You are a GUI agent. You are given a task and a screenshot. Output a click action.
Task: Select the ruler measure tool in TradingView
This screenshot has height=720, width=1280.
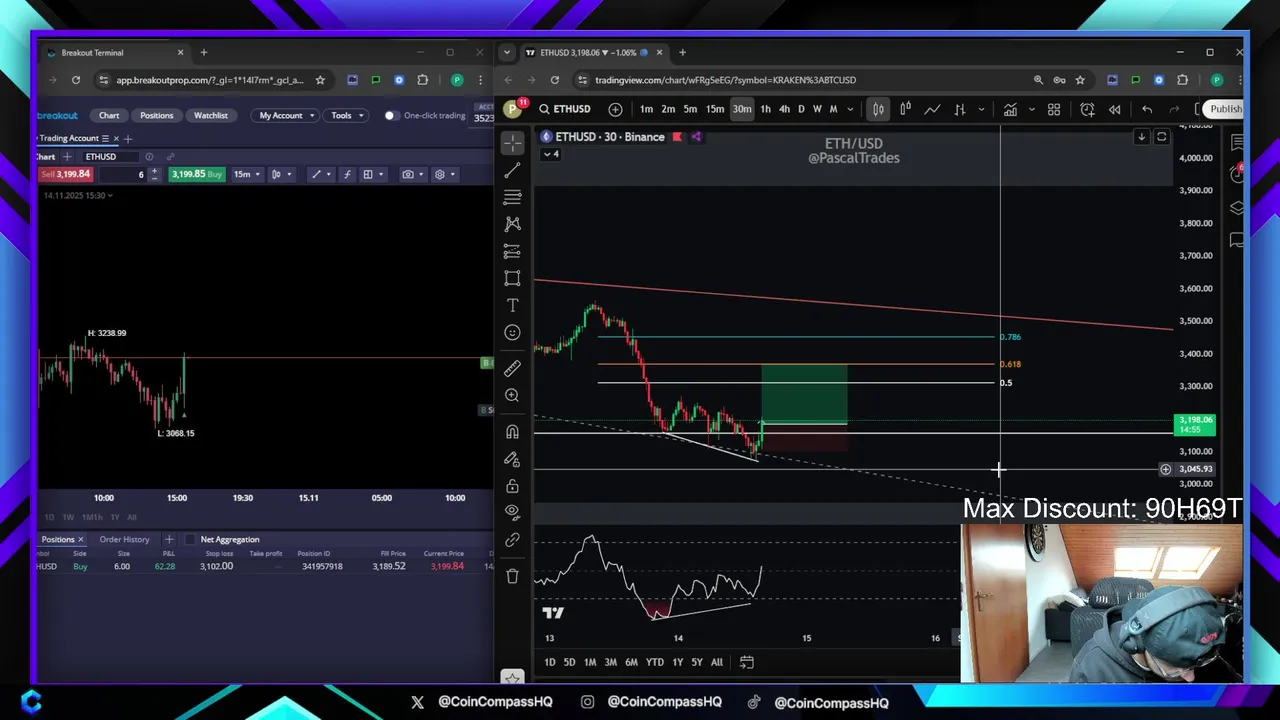(x=512, y=368)
